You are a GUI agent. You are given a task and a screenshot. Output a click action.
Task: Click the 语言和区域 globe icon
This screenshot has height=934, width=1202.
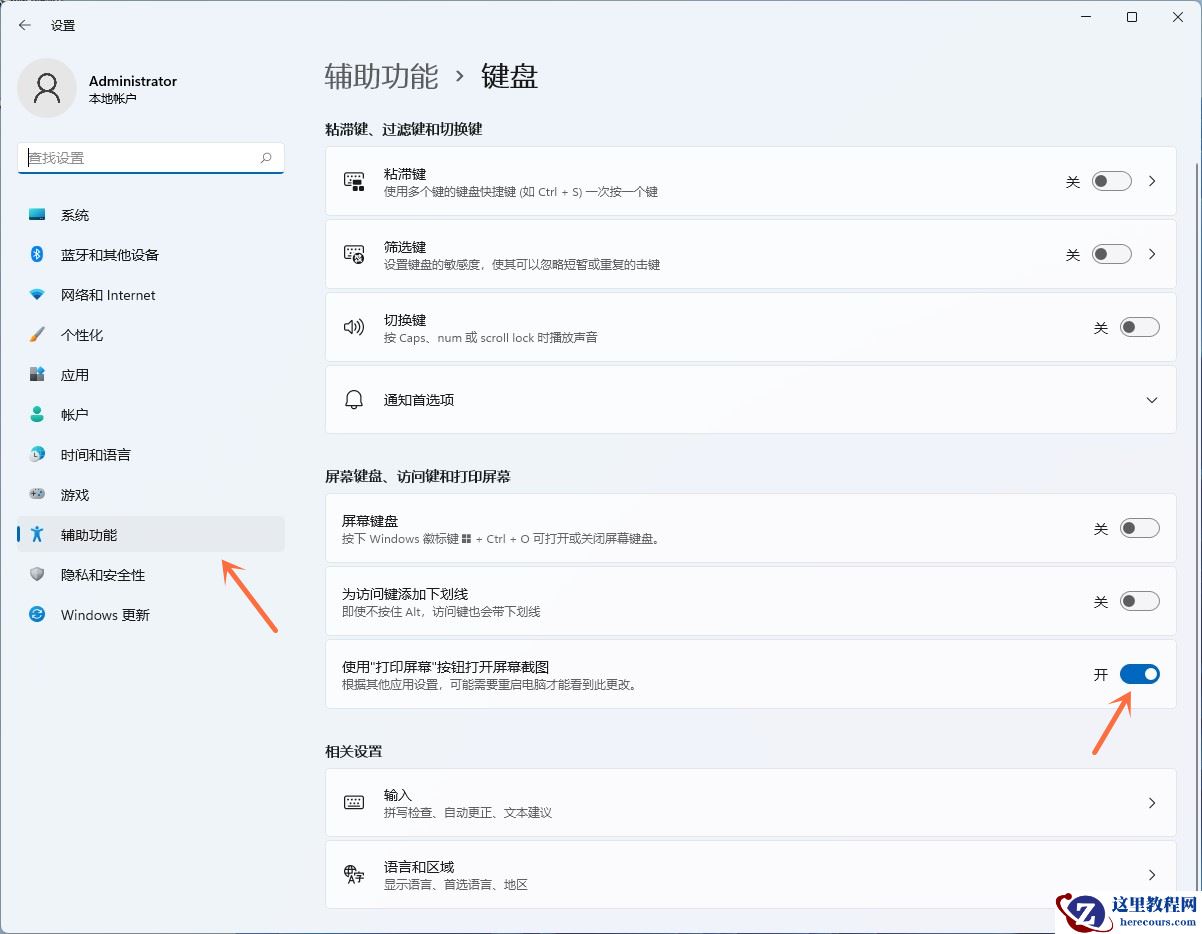[x=354, y=874]
